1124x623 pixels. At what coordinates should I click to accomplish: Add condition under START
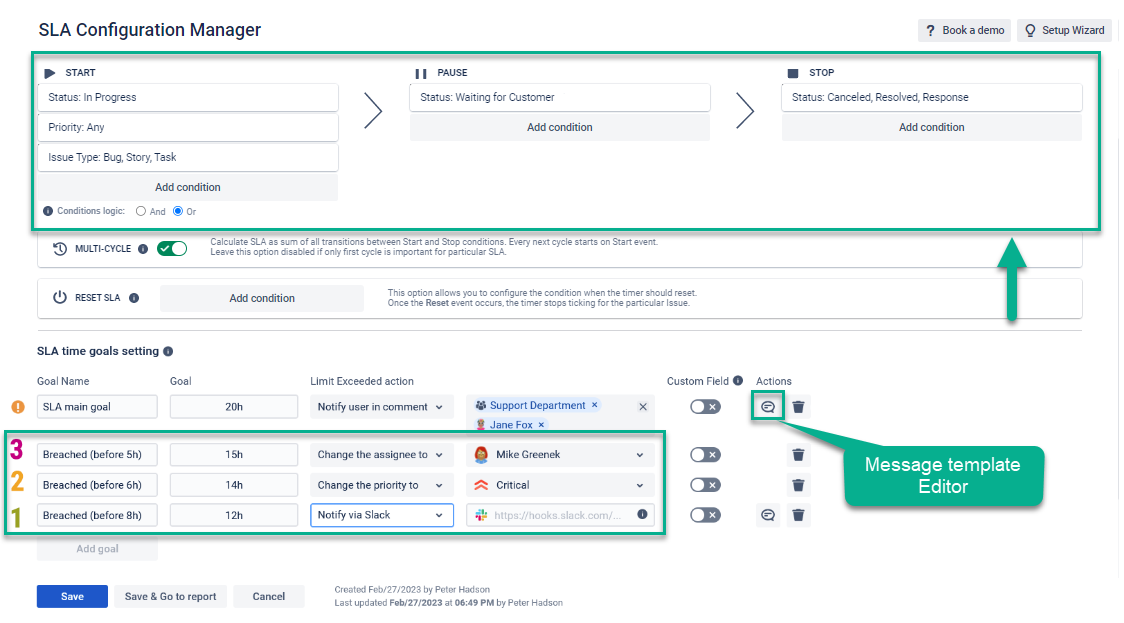pyautogui.click(x=188, y=187)
